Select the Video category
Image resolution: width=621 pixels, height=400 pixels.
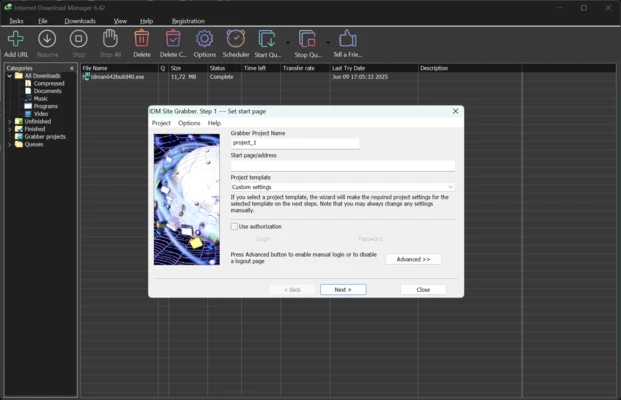click(x=41, y=114)
